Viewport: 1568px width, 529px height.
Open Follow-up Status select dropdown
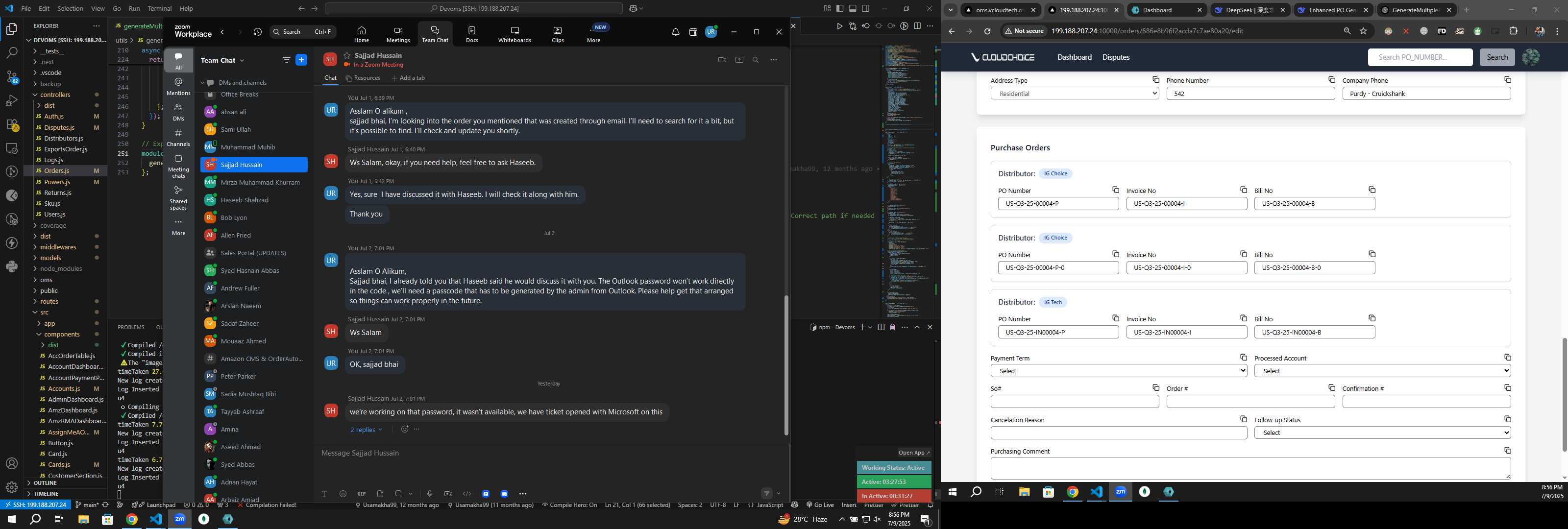tap(1382, 433)
